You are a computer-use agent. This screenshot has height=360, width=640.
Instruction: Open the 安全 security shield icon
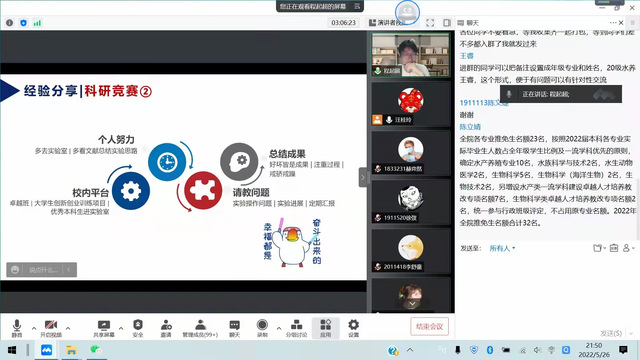coord(138,328)
